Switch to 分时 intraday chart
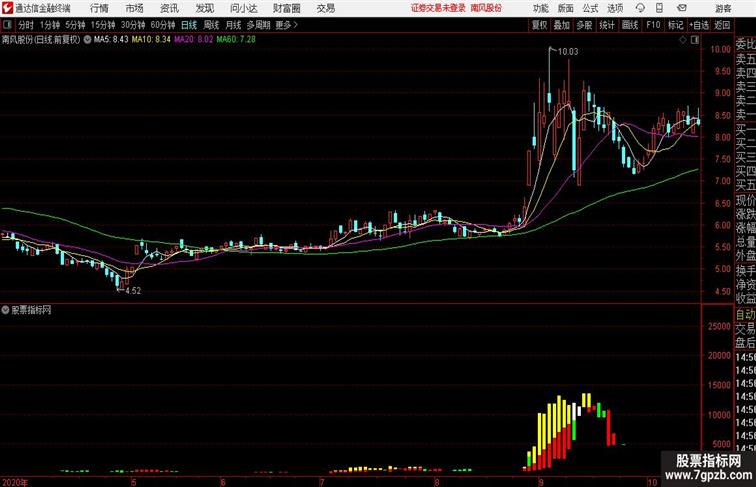 click(26, 25)
